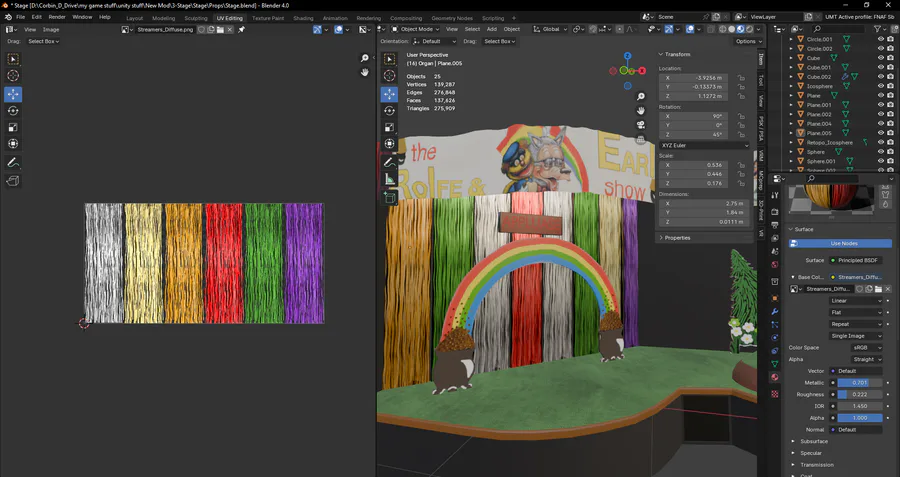Toggle camera view in the 3D viewport

coord(640,125)
